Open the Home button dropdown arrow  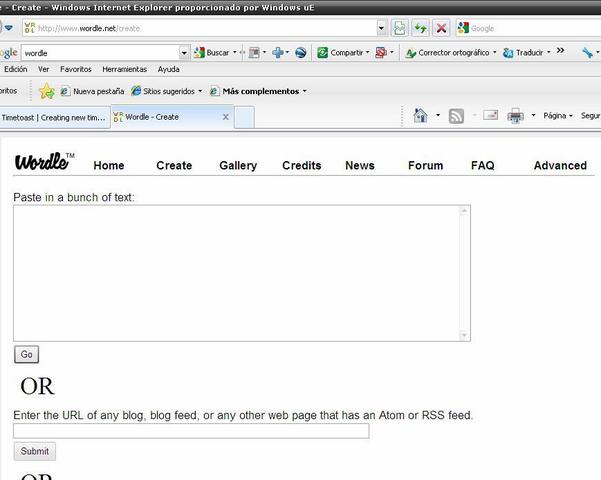coord(438,115)
